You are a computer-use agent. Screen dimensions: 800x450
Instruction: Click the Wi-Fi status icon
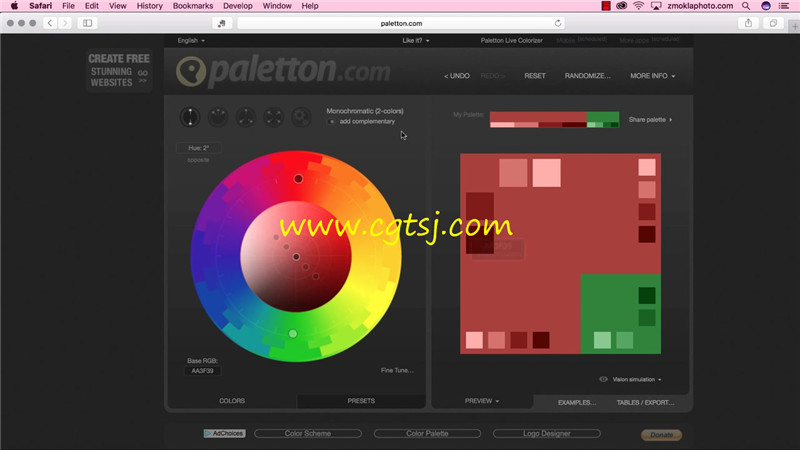click(638, 6)
